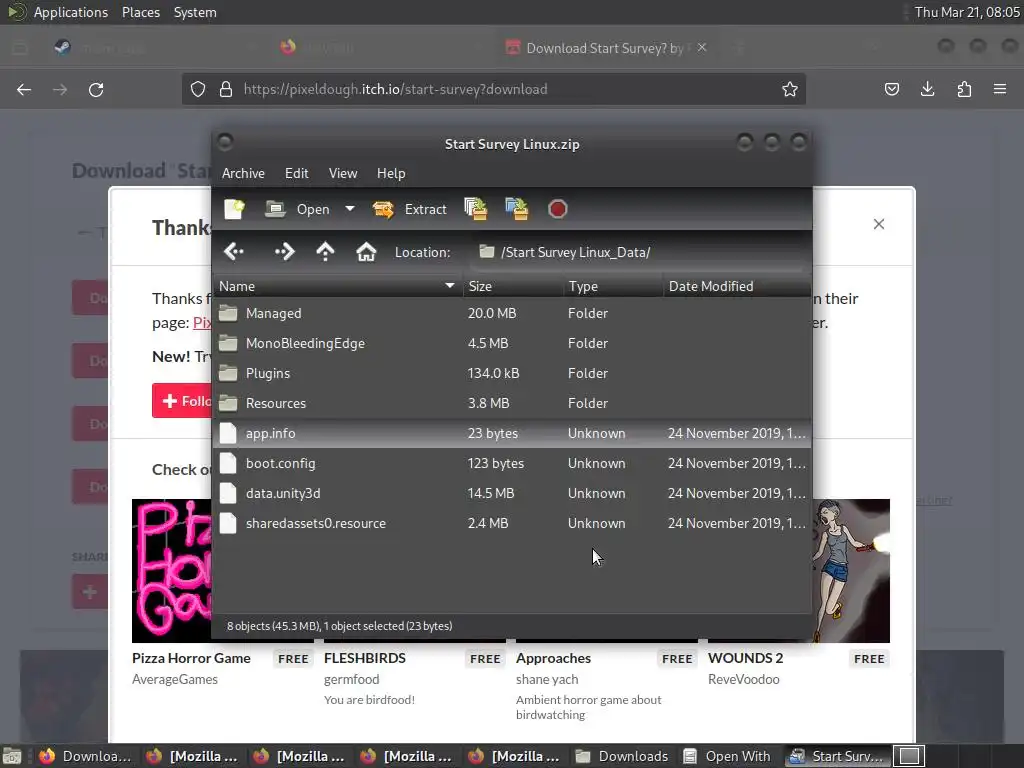Select the Managed folder row
Image resolution: width=1024 pixels, height=768 pixels.
click(x=512, y=313)
